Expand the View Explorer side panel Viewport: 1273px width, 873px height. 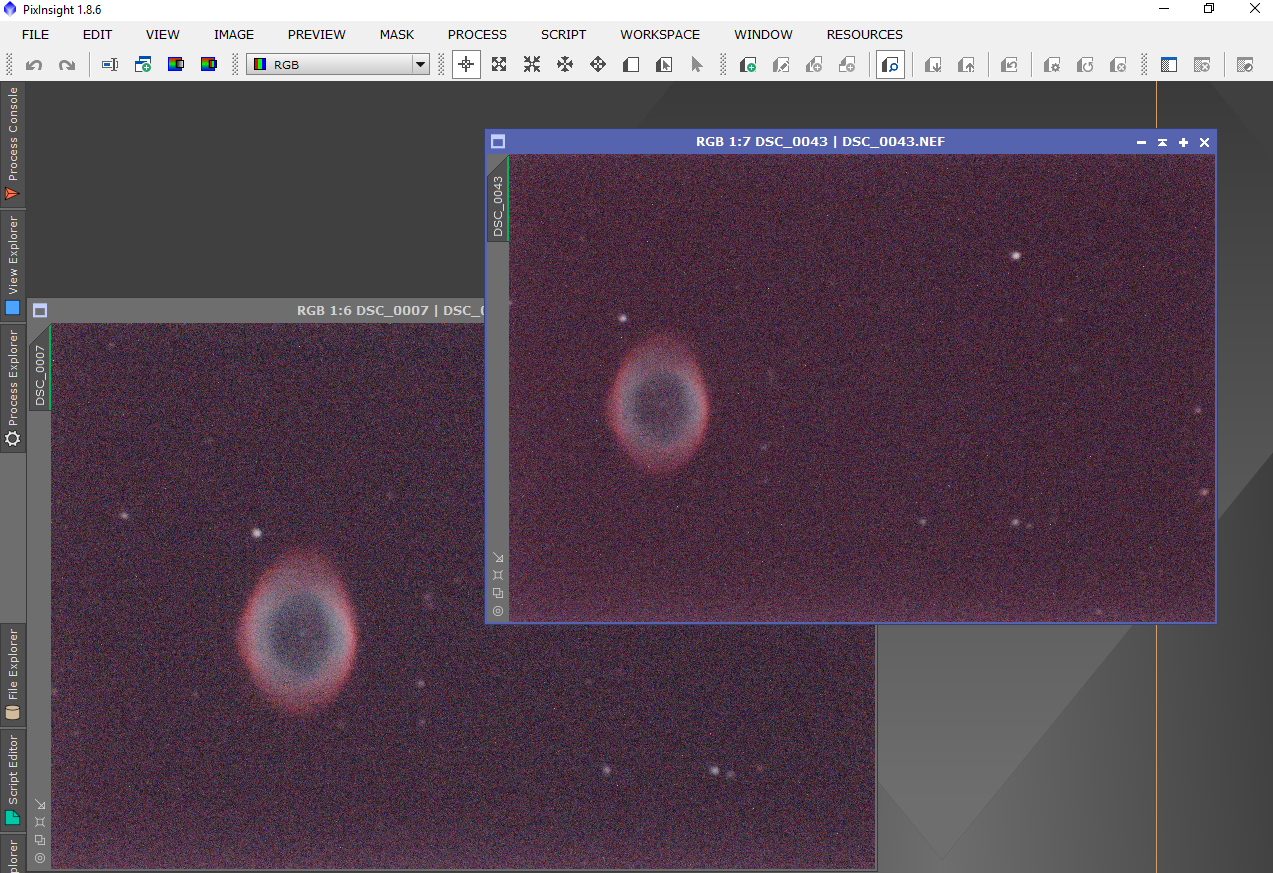13,265
